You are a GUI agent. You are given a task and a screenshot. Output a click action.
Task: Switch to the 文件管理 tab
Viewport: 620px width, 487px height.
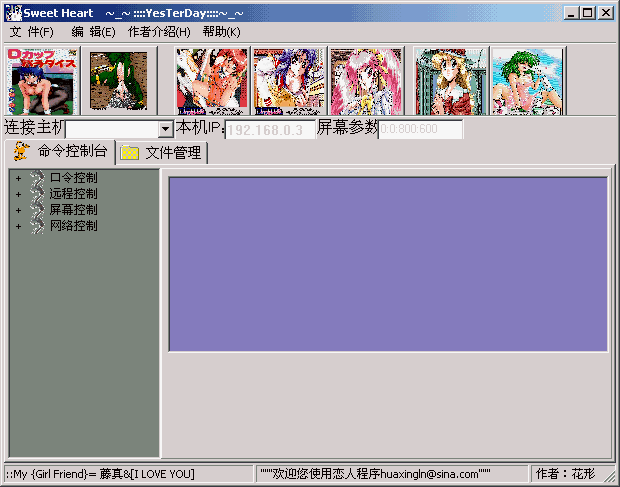[x=162, y=153]
